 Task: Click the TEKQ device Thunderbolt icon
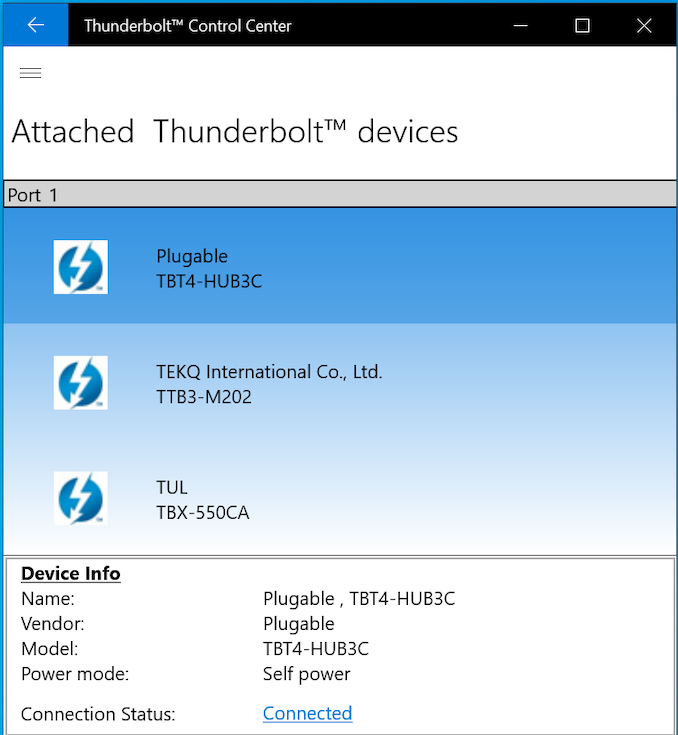(80, 383)
